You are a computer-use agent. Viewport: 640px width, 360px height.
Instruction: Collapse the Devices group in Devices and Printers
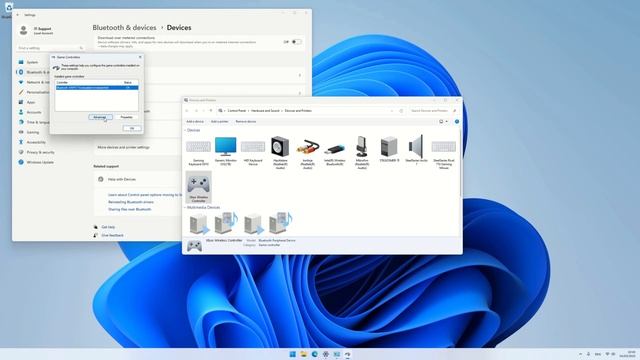(185, 130)
